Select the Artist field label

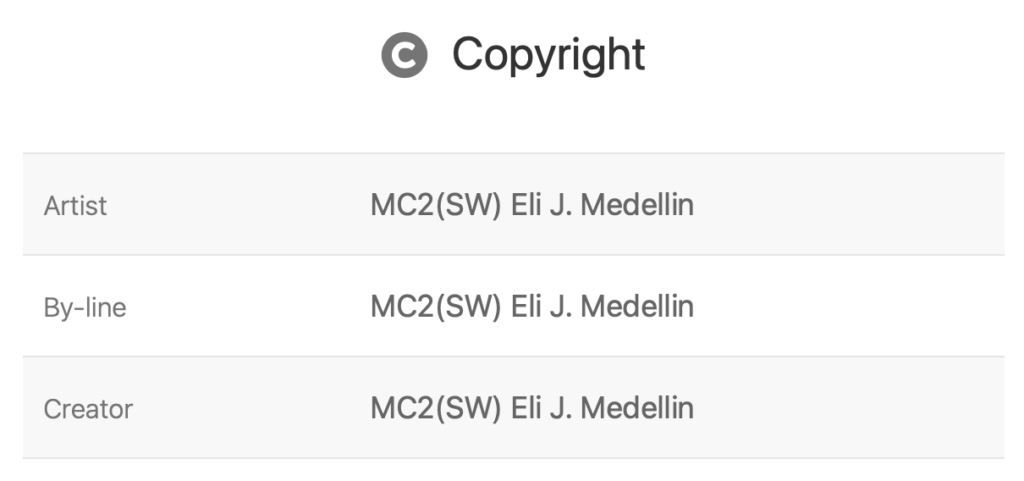click(75, 206)
